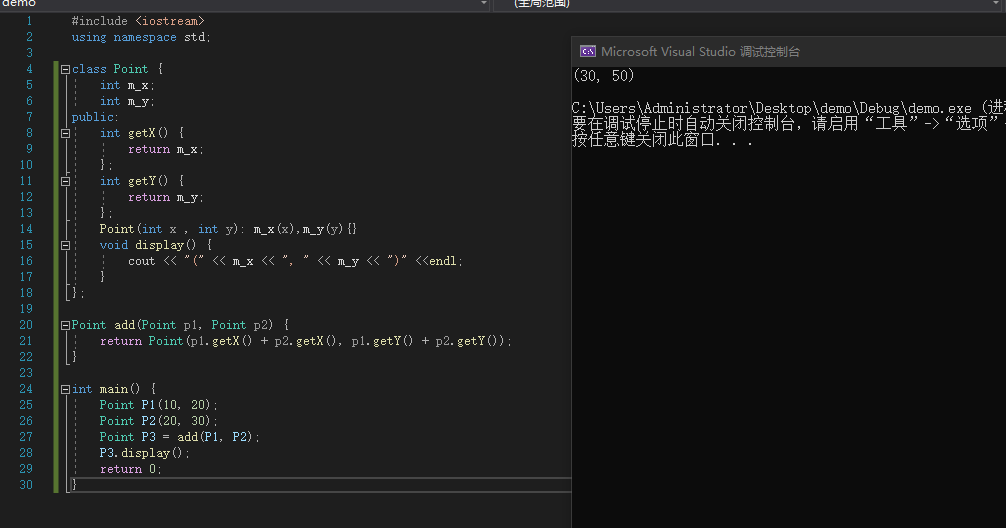
Task: Click the 'public:' access specifier line
Action: tap(95, 117)
